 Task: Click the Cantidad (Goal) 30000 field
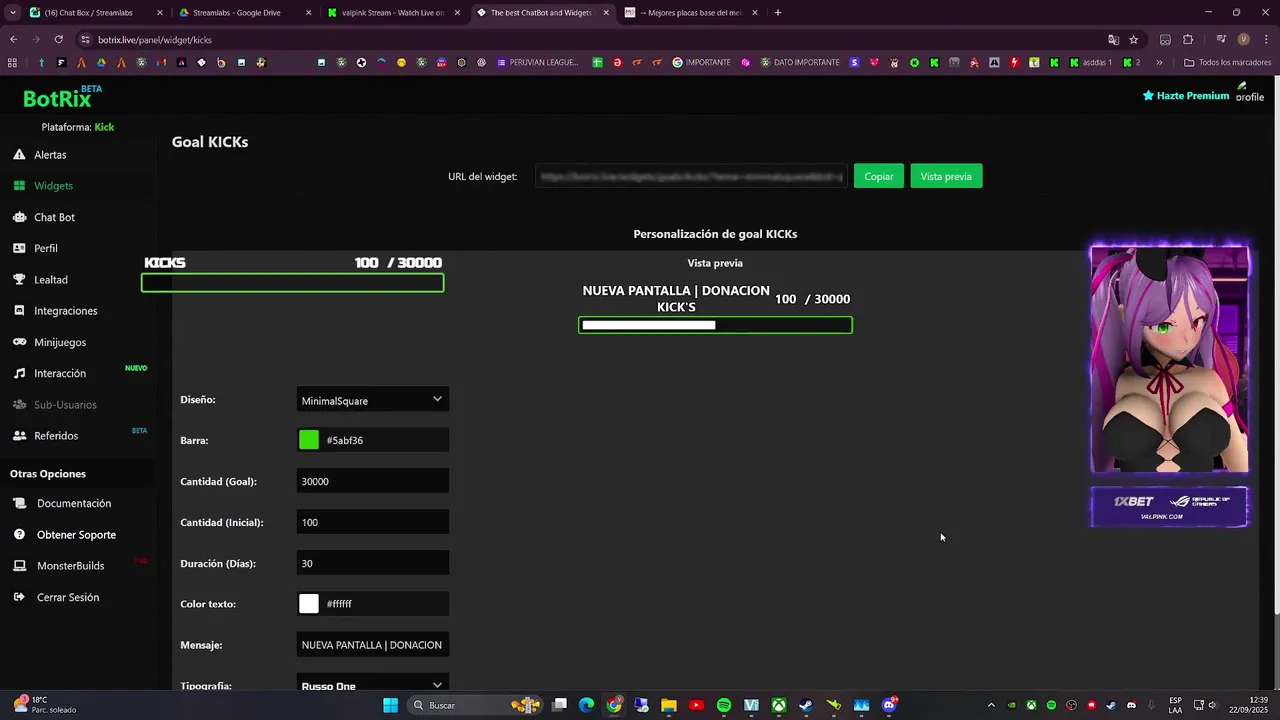click(x=372, y=481)
